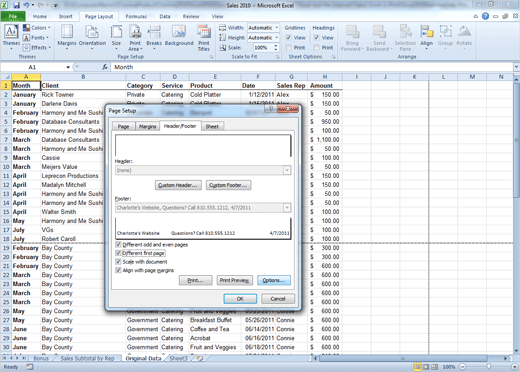Toggle Headings View checkbox
This screenshot has width=520, height=372.
pos(317,38)
